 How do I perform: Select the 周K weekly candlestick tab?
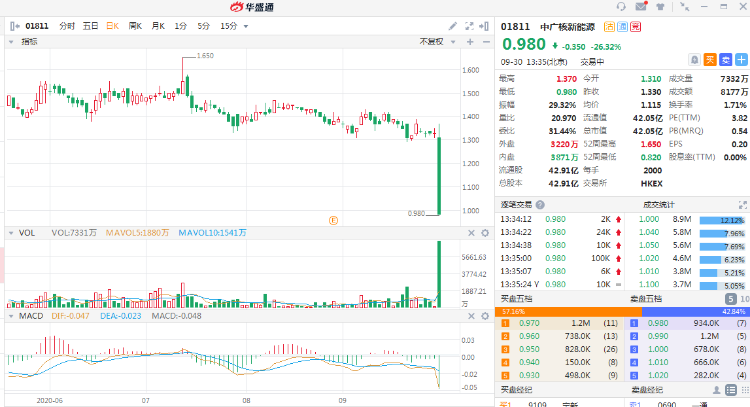click(135, 26)
